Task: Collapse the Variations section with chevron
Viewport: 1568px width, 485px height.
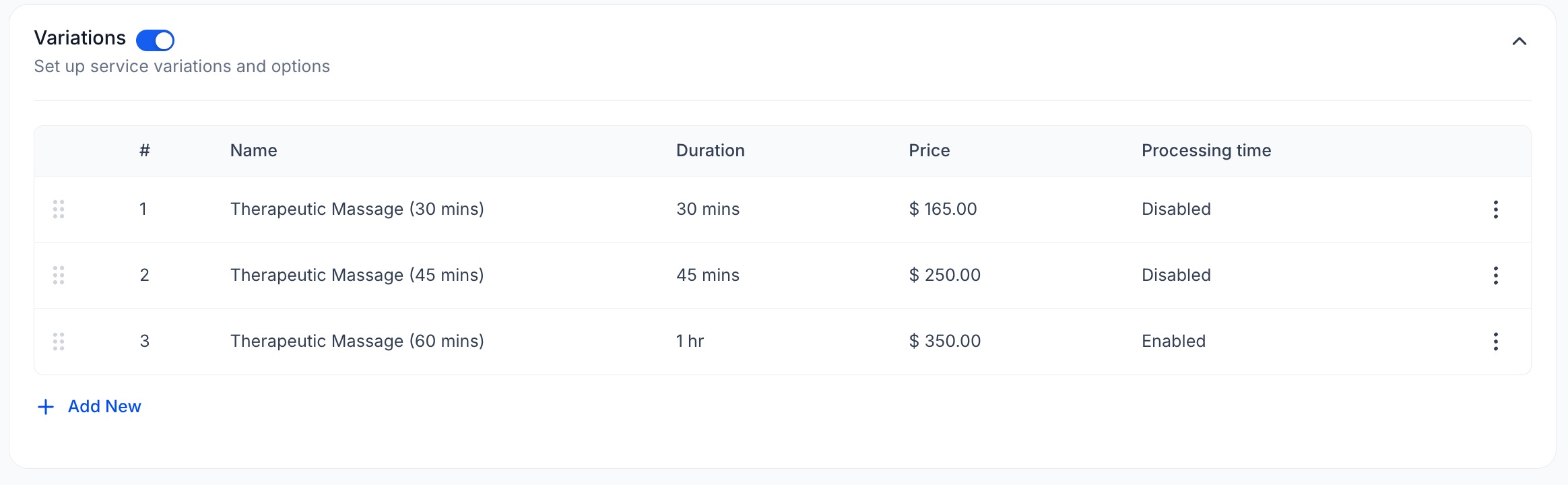Action: 1519,41
